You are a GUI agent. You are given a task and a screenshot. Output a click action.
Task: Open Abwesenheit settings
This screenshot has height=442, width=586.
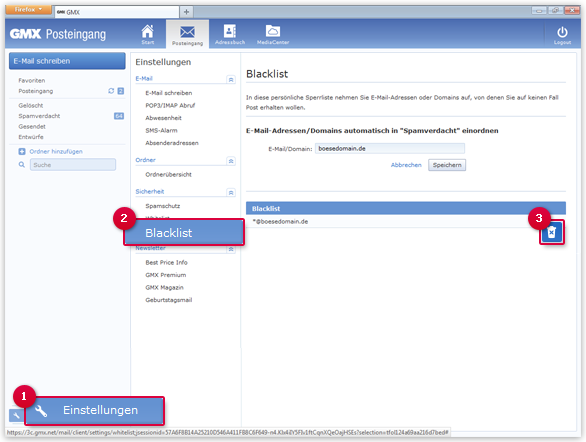click(163, 118)
